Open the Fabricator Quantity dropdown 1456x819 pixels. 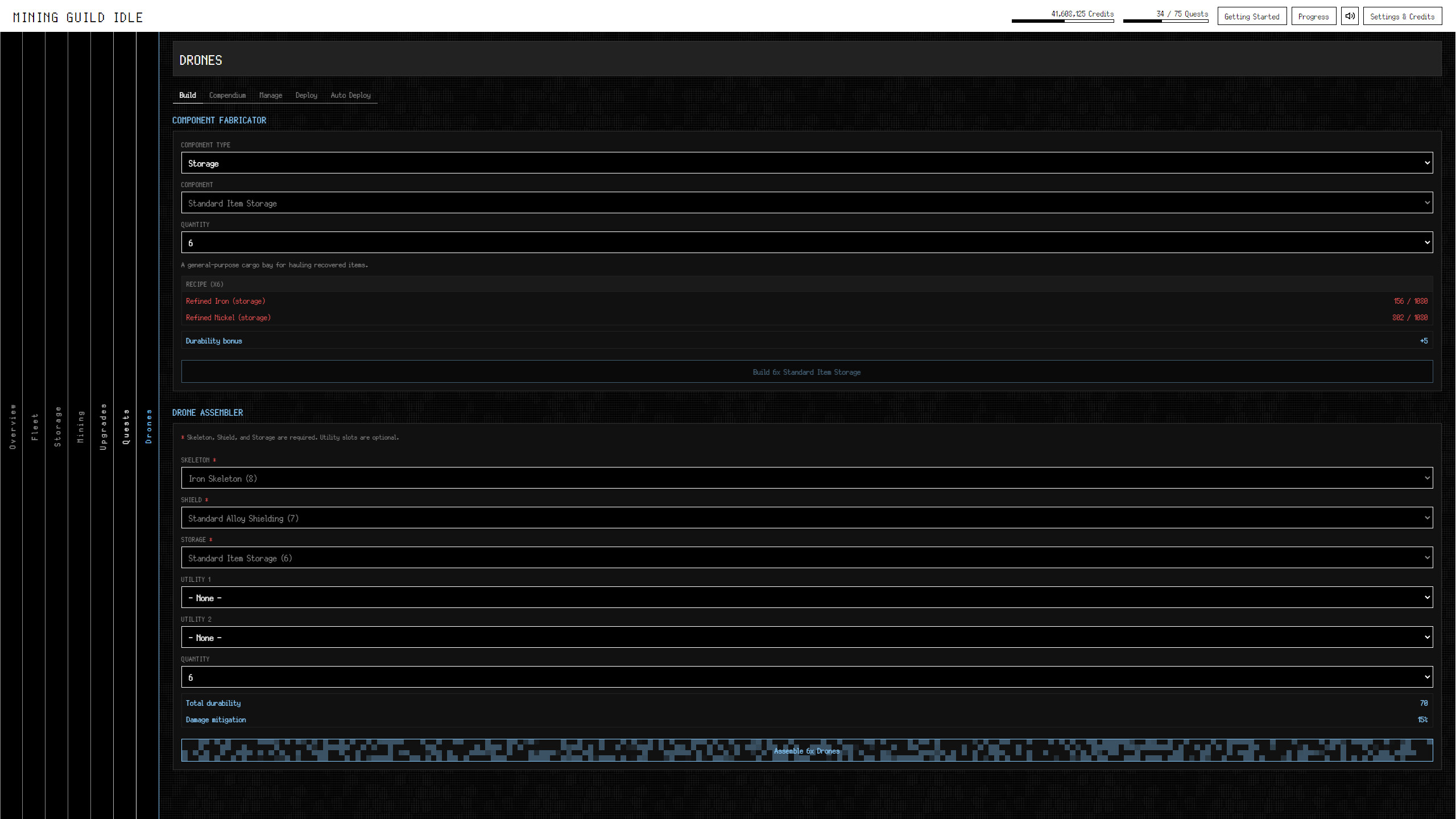tap(806, 242)
